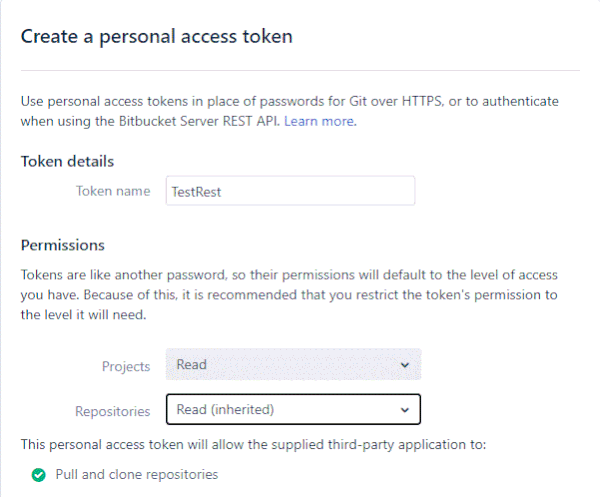This screenshot has height=497, width=600.
Task: Click the green checkmark icon
Action: pyautogui.click(x=38, y=475)
